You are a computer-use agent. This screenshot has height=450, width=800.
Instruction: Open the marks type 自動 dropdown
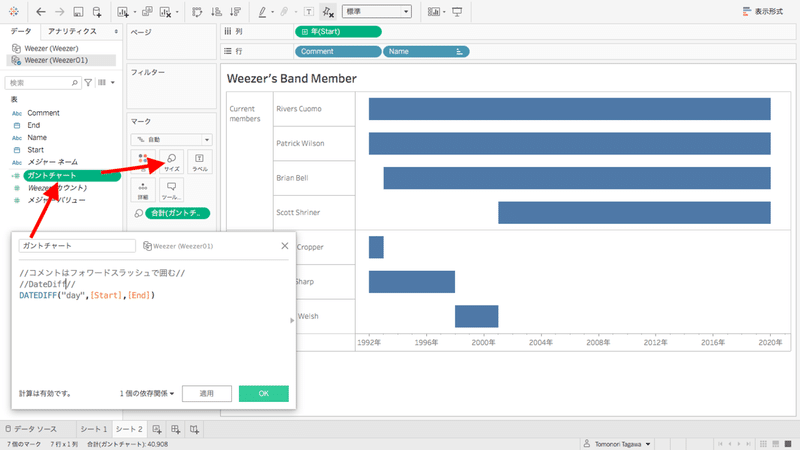pyautogui.click(x=171, y=139)
